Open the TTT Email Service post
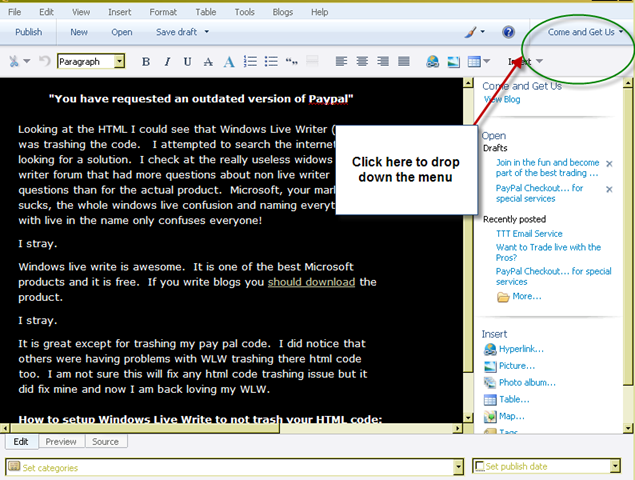635x480 pixels. click(529, 234)
